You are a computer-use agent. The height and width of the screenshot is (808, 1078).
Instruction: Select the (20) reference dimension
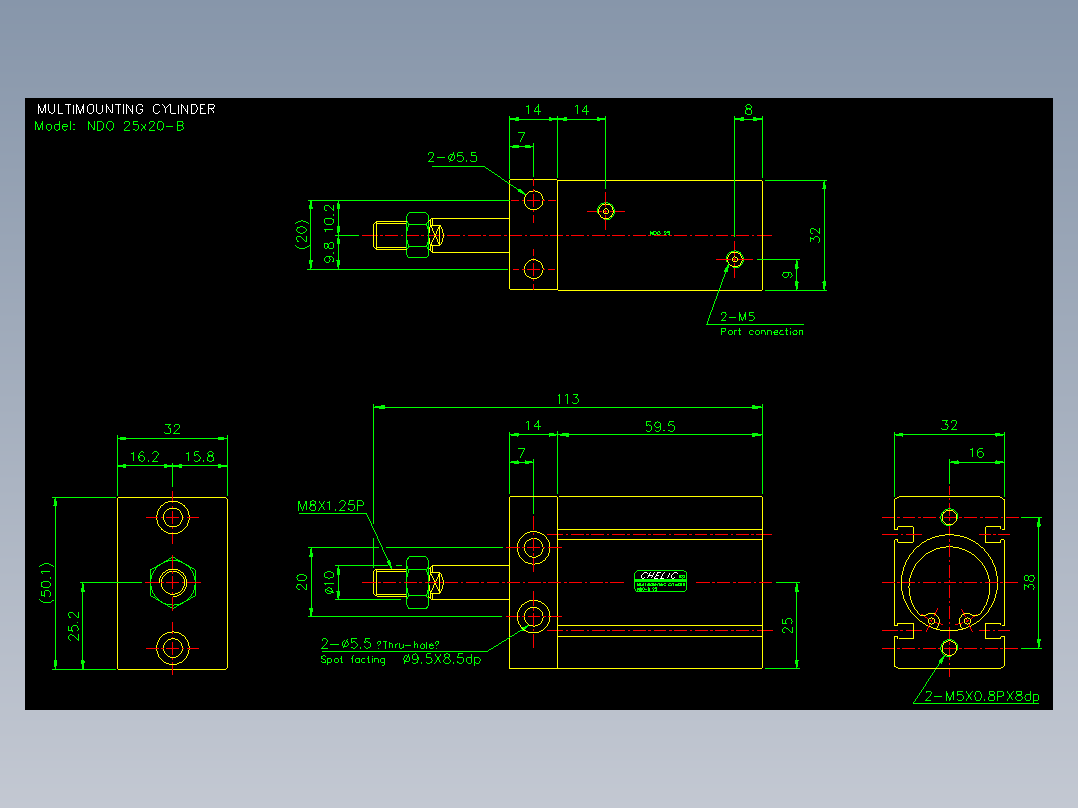tap(301, 234)
